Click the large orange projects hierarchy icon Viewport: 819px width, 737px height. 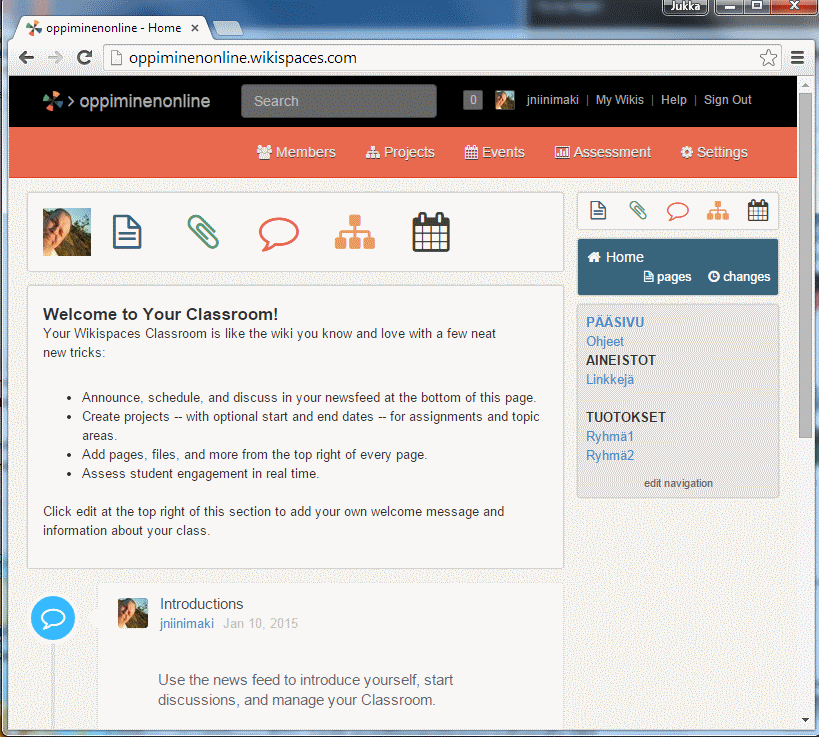point(355,232)
